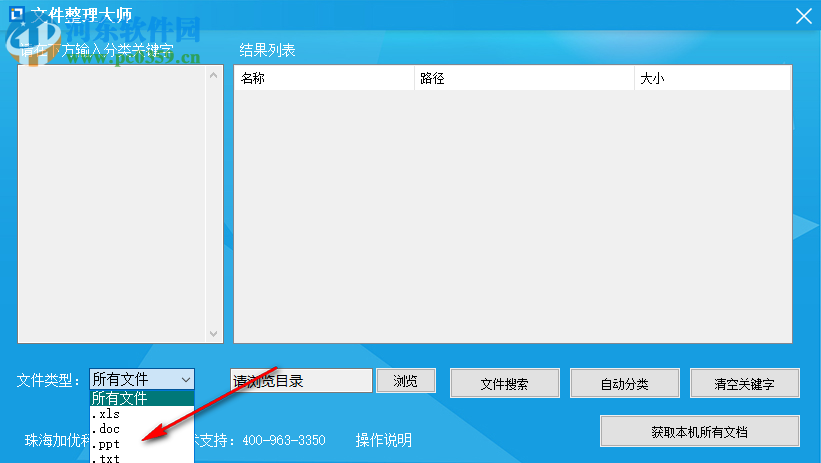
Task: Focus the 请浏览目录 directory input field
Action: (301, 381)
